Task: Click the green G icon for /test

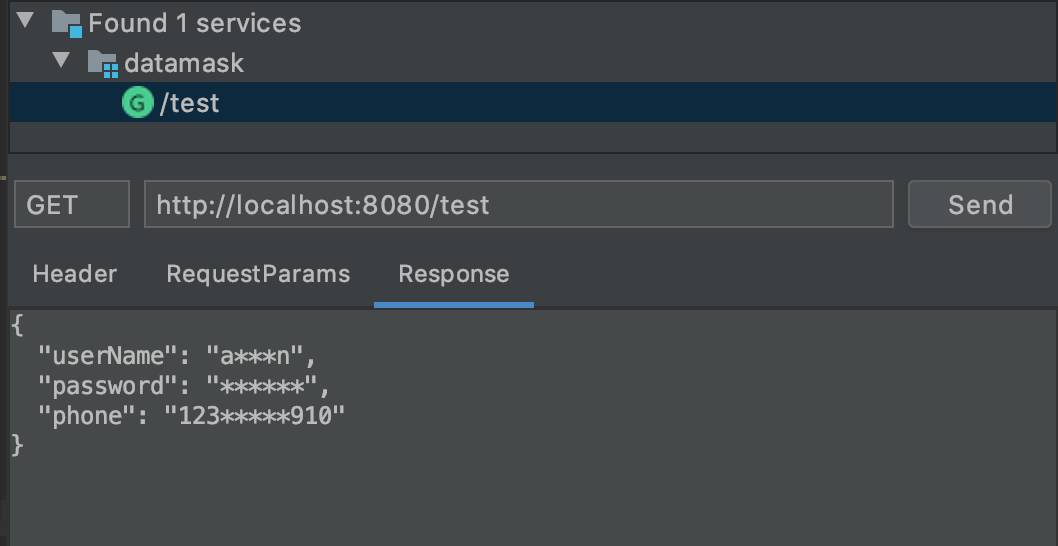Action: pyautogui.click(x=136, y=102)
